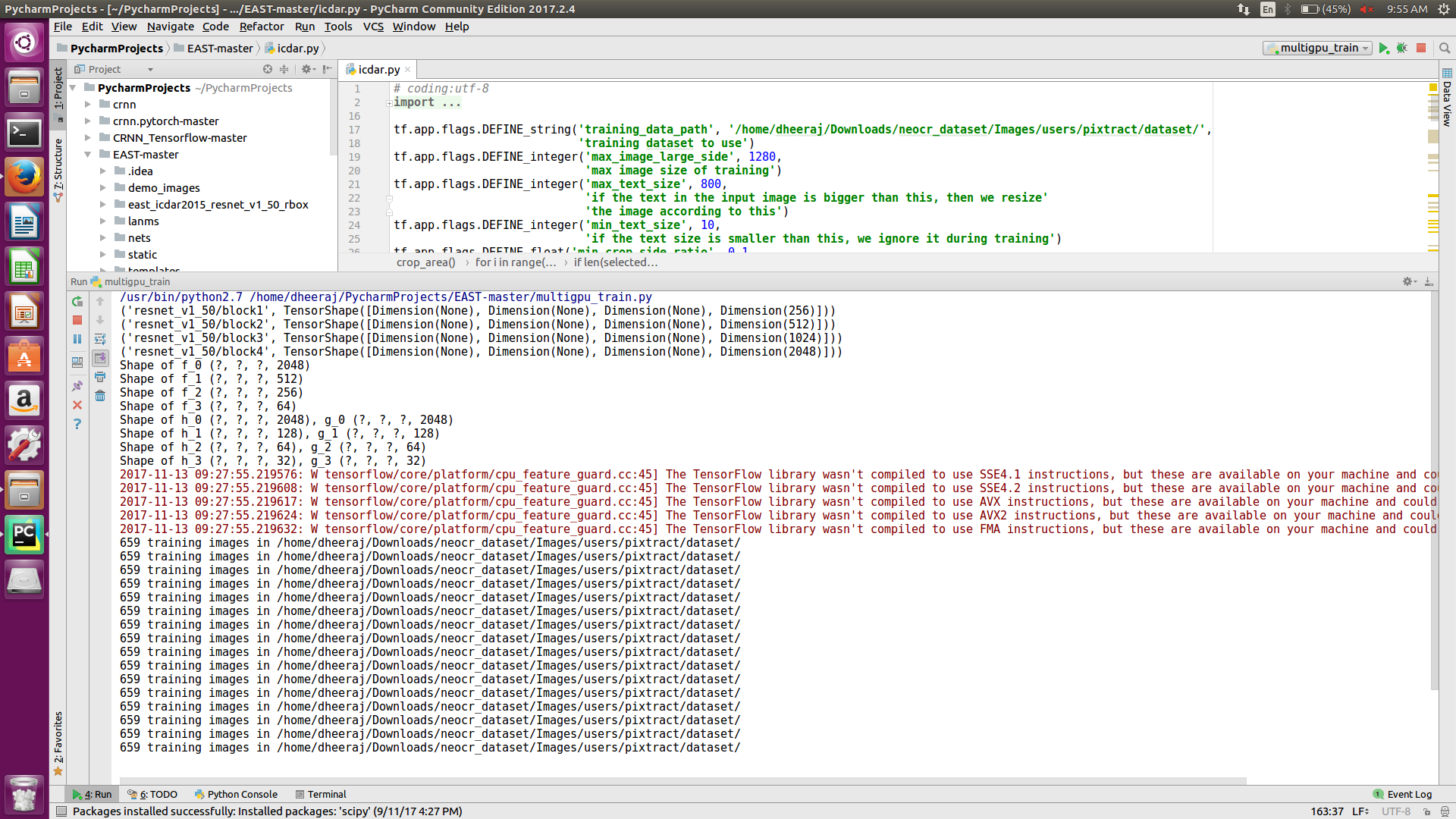Select Scroll from Source in Project toolbar

[267, 69]
